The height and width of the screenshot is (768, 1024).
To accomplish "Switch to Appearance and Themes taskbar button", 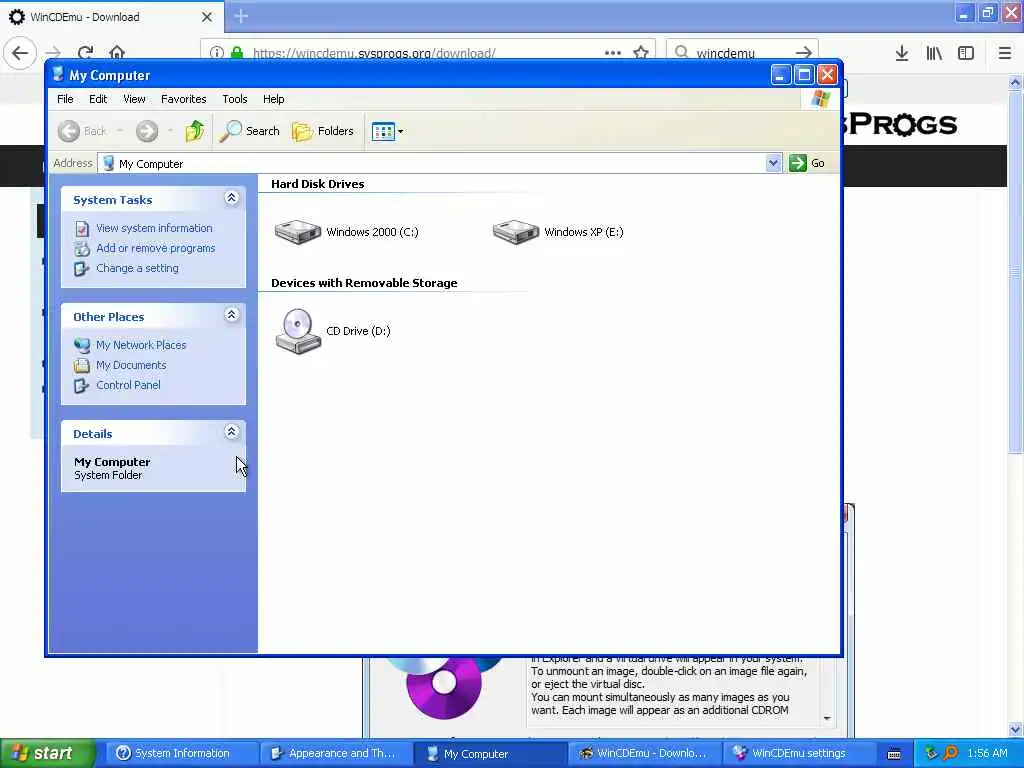I will pyautogui.click(x=336, y=753).
